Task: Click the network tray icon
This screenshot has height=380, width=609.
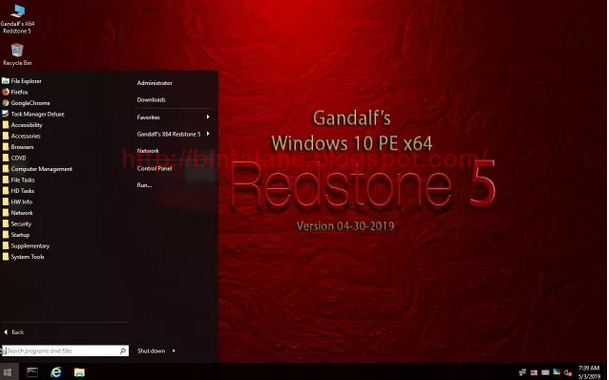Action: click(522, 372)
